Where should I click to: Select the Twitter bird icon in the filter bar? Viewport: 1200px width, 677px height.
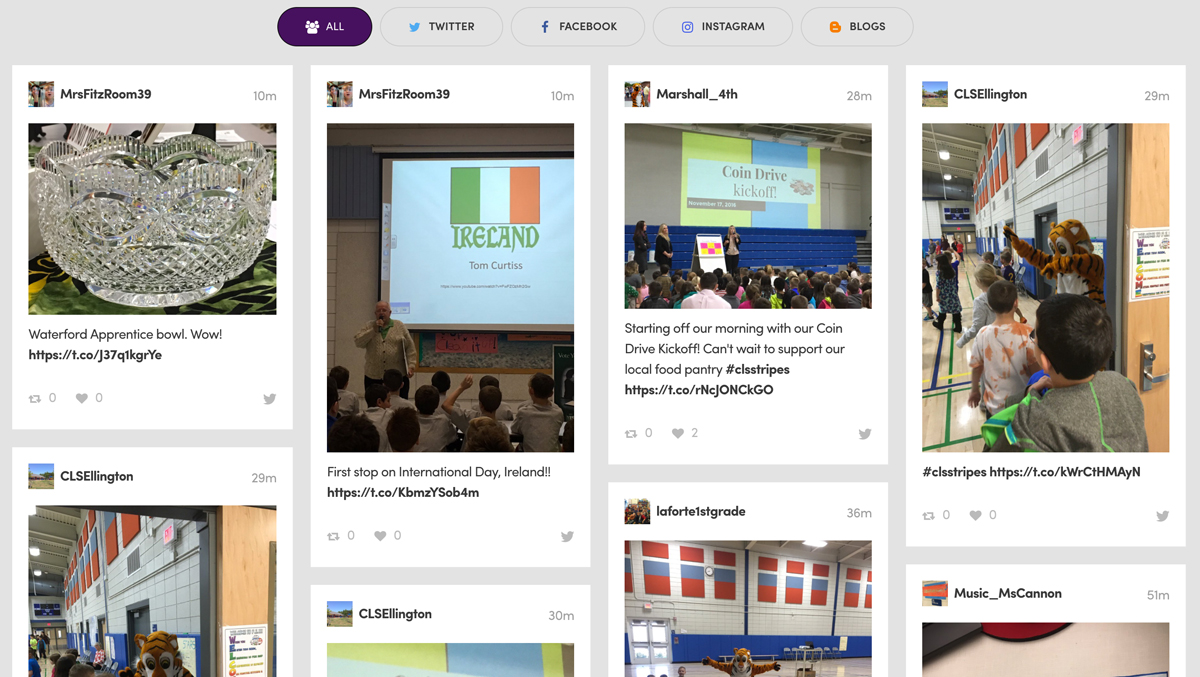point(413,27)
